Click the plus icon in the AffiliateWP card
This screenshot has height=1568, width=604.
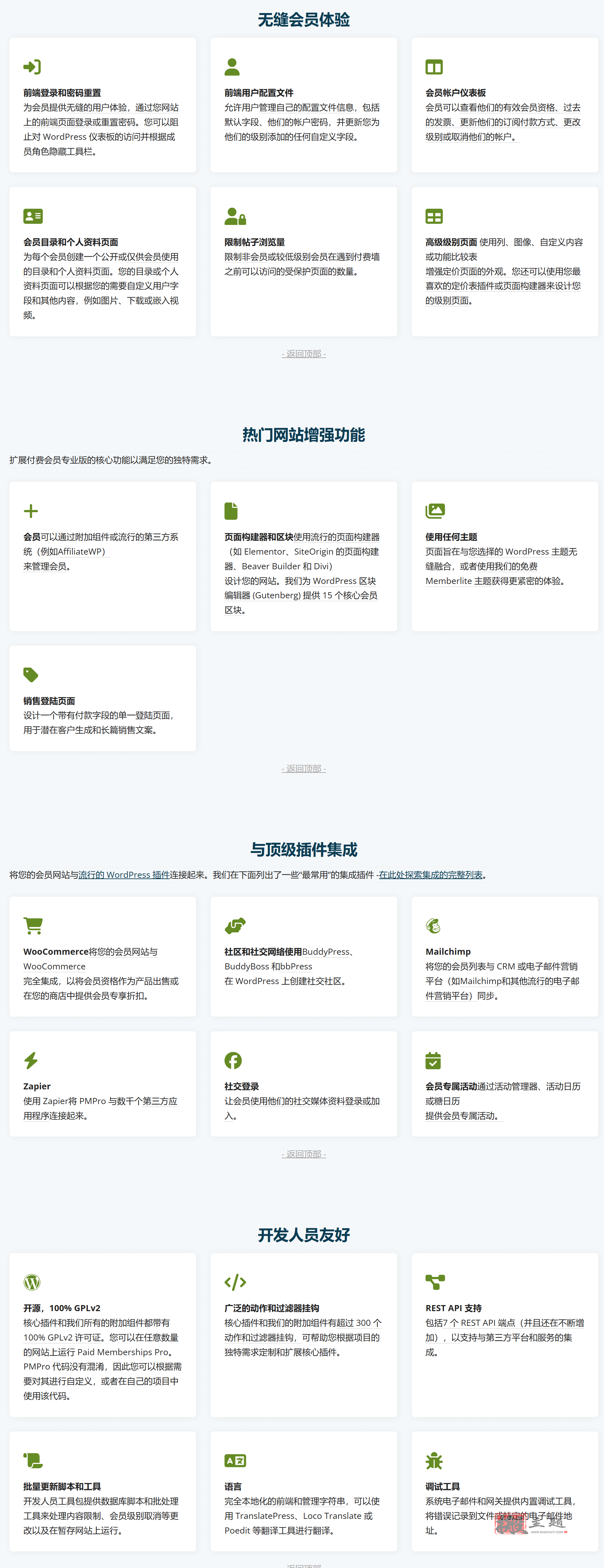[31, 511]
